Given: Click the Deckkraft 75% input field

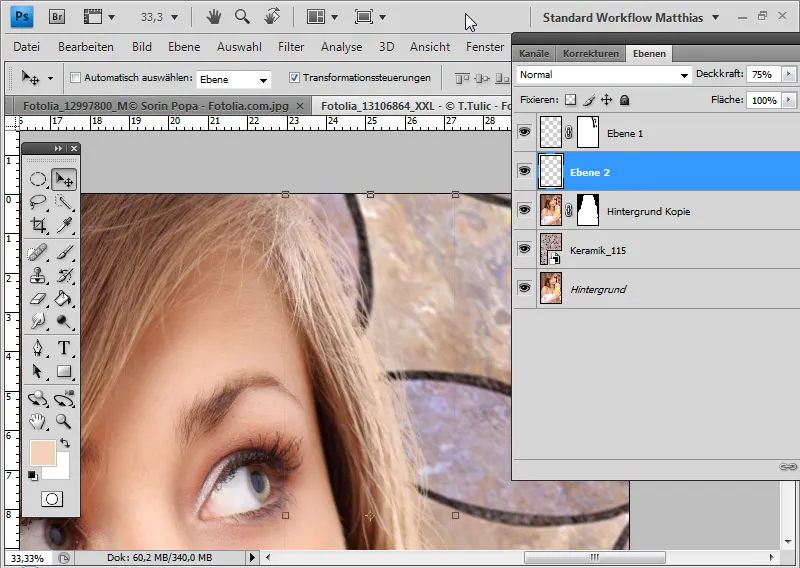Looking at the screenshot, I should click(764, 75).
